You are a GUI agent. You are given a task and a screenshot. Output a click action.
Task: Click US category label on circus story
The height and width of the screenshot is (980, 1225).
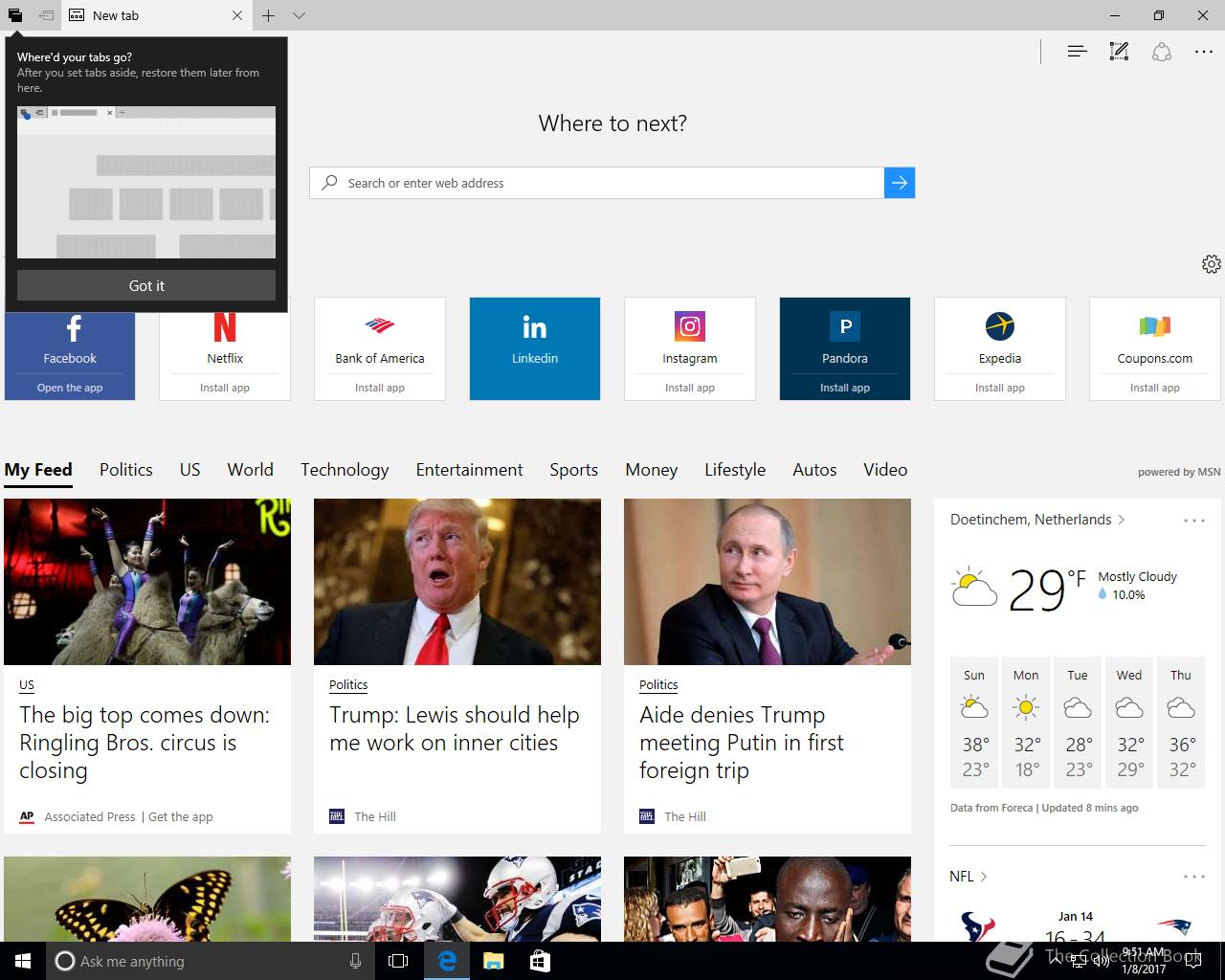pos(27,685)
